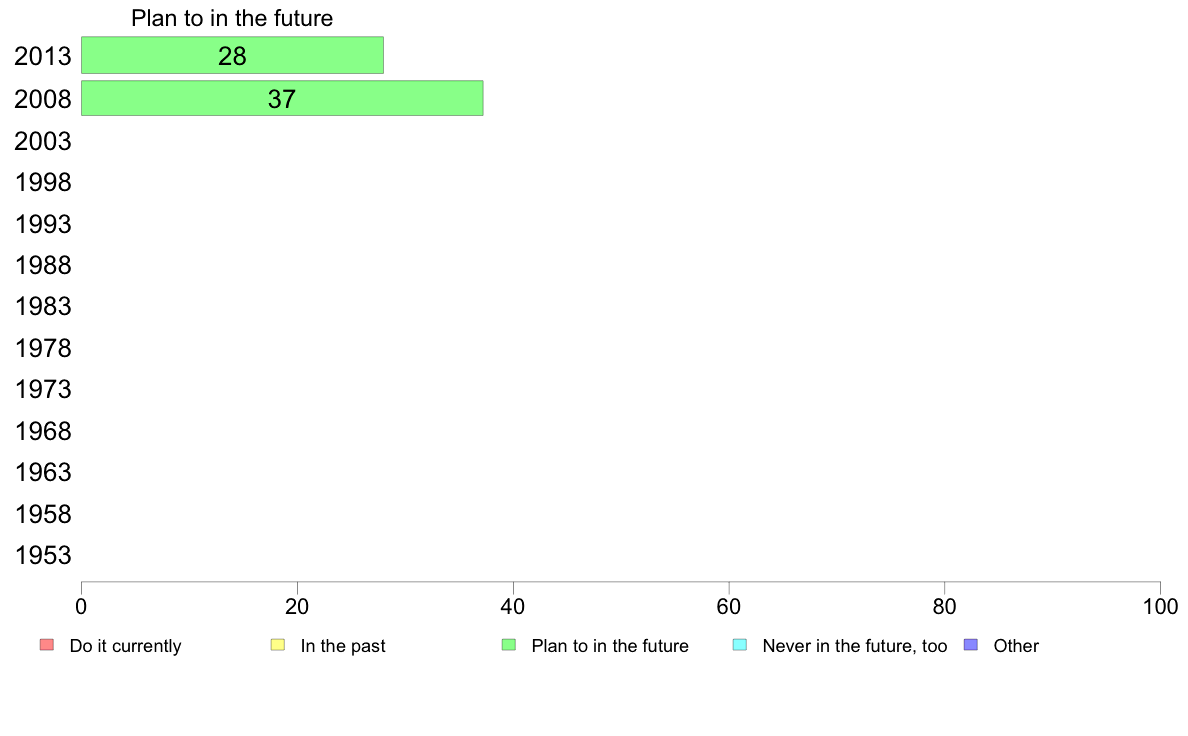Click the green Plan to in the future swatch
The width and height of the screenshot is (1188, 736).
(509, 645)
